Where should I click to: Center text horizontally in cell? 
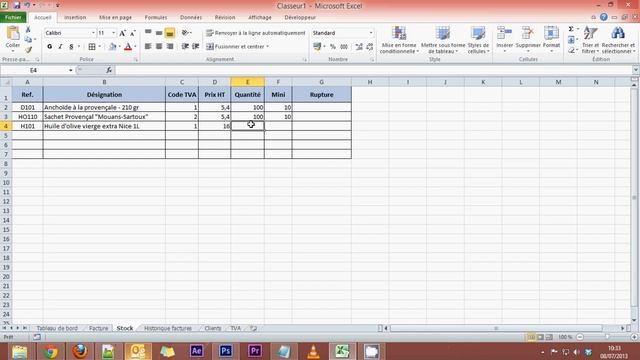click(x=159, y=47)
